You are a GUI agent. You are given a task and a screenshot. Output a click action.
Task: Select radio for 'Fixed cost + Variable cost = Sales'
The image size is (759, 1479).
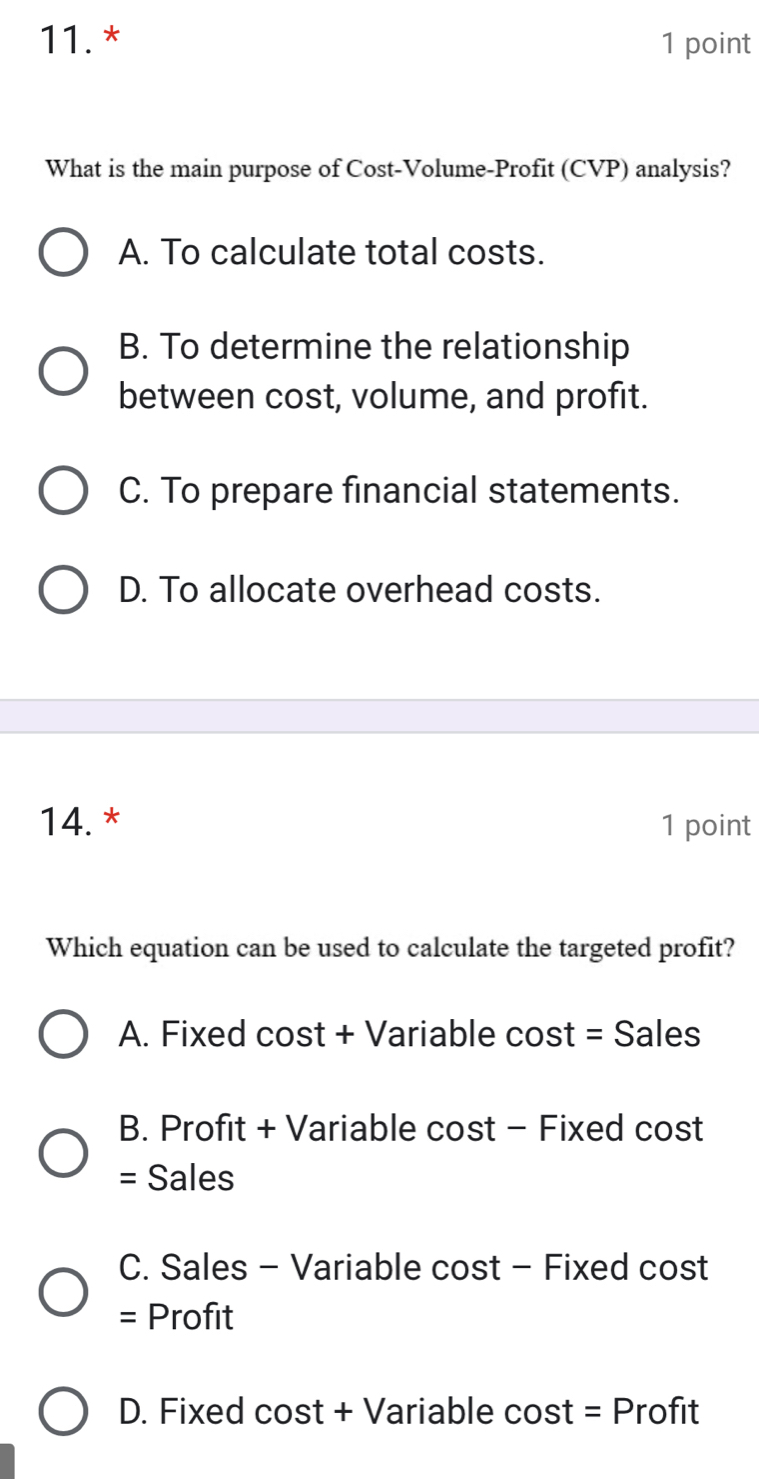62,1034
